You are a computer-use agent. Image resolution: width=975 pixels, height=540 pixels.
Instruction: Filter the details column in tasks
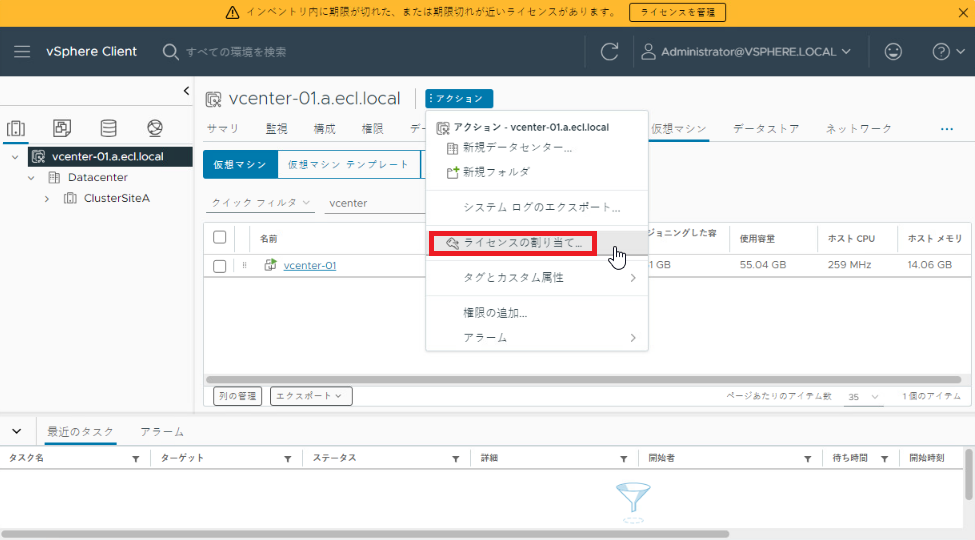pos(623,459)
